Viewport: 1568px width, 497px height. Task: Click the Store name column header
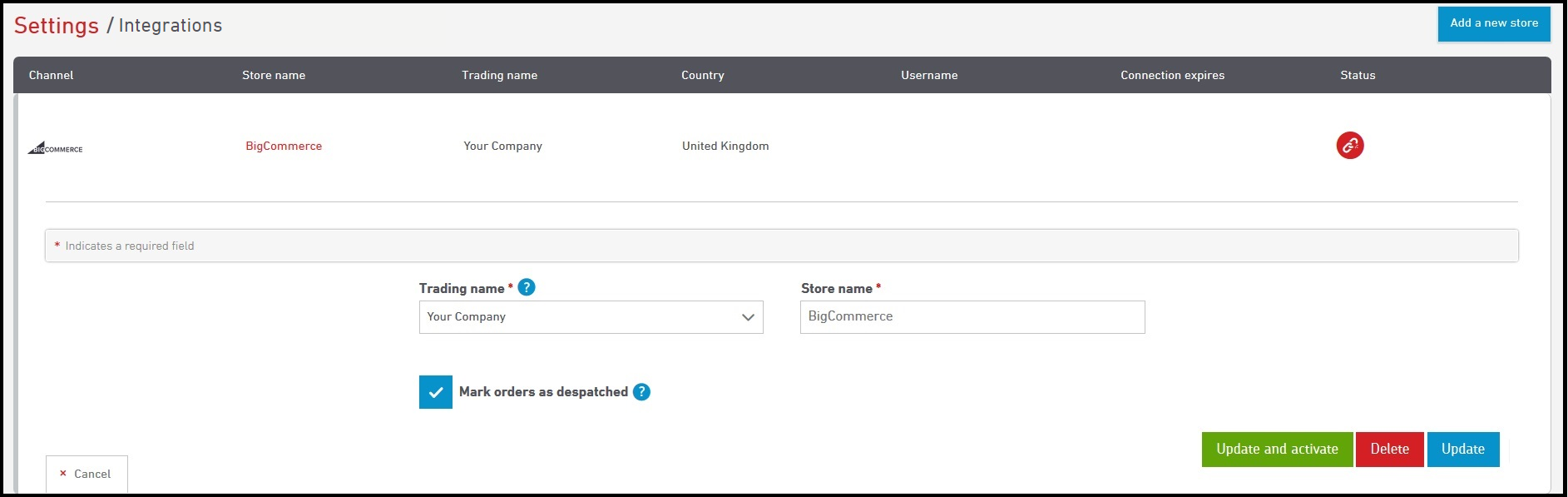pos(274,75)
